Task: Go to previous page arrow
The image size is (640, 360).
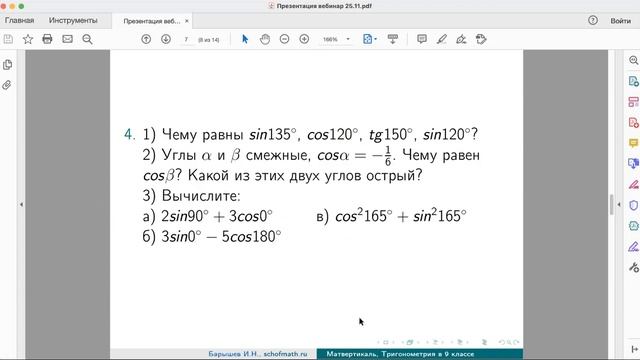Action: pyautogui.click(x=146, y=39)
